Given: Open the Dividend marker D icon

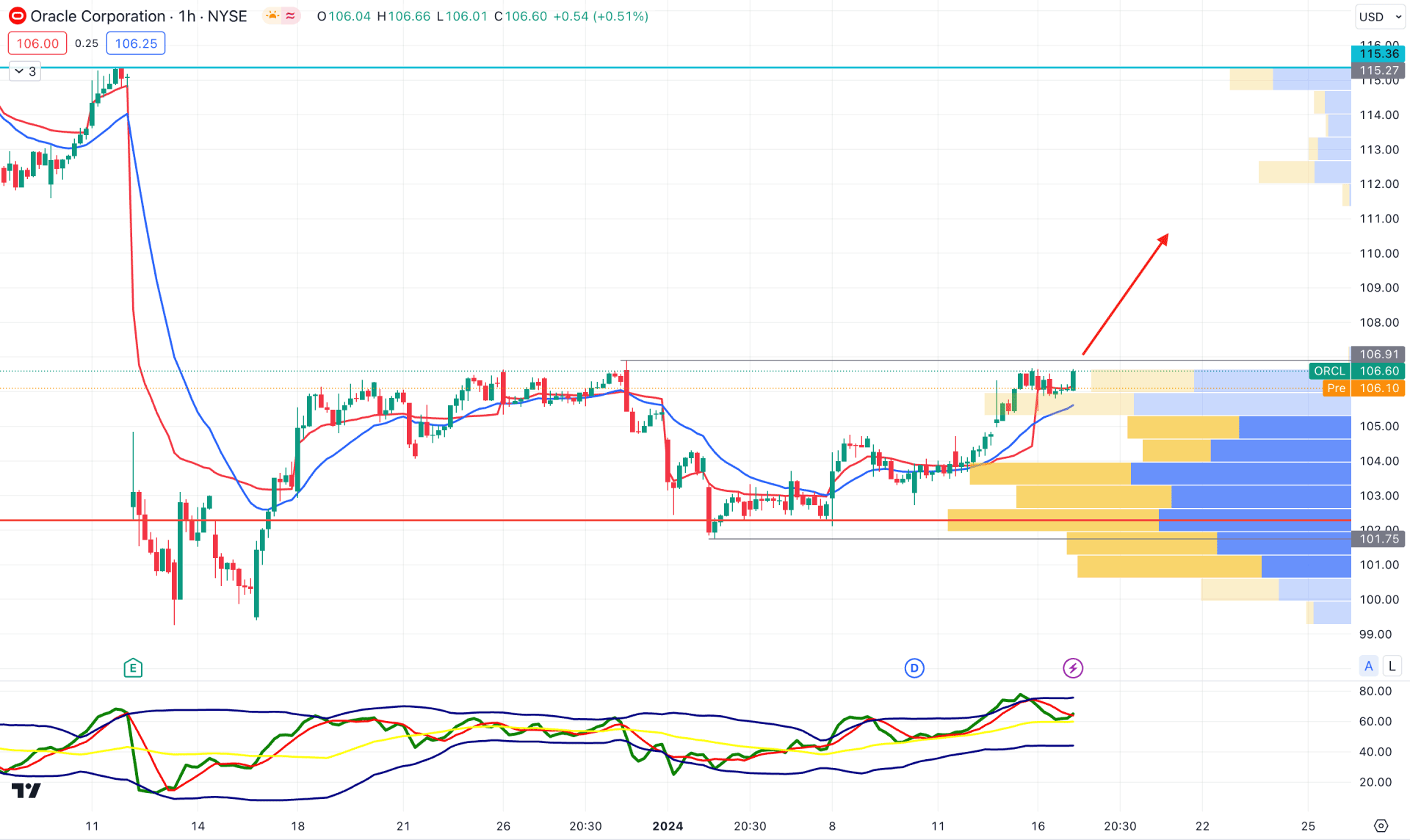Looking at the screenshot, I should click(914, 668).
